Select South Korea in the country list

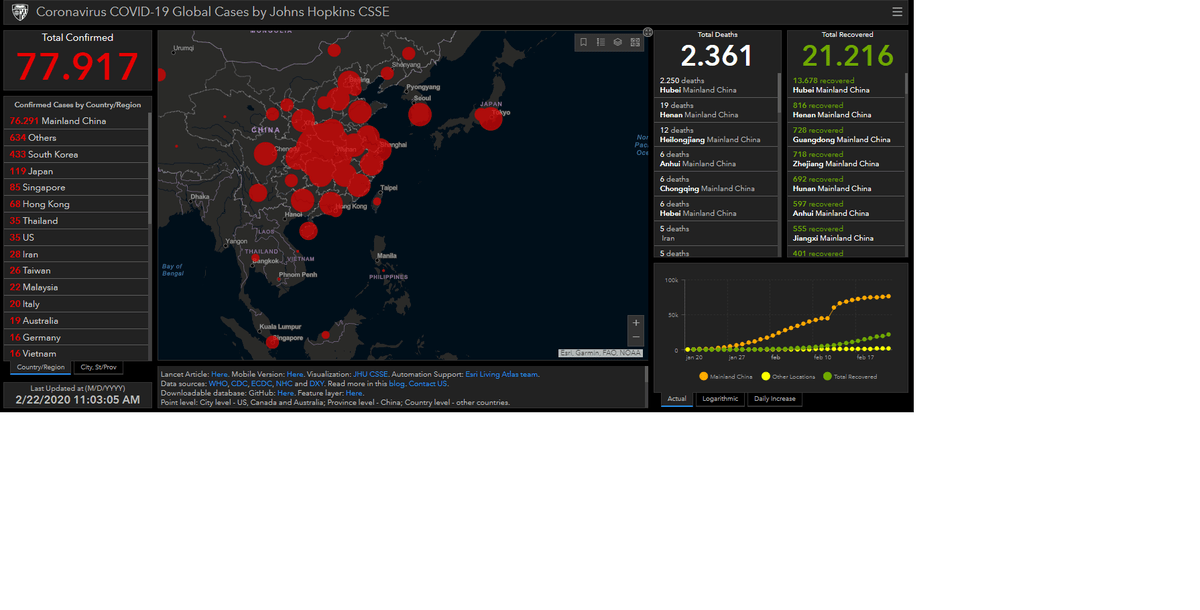click(52, 154)
